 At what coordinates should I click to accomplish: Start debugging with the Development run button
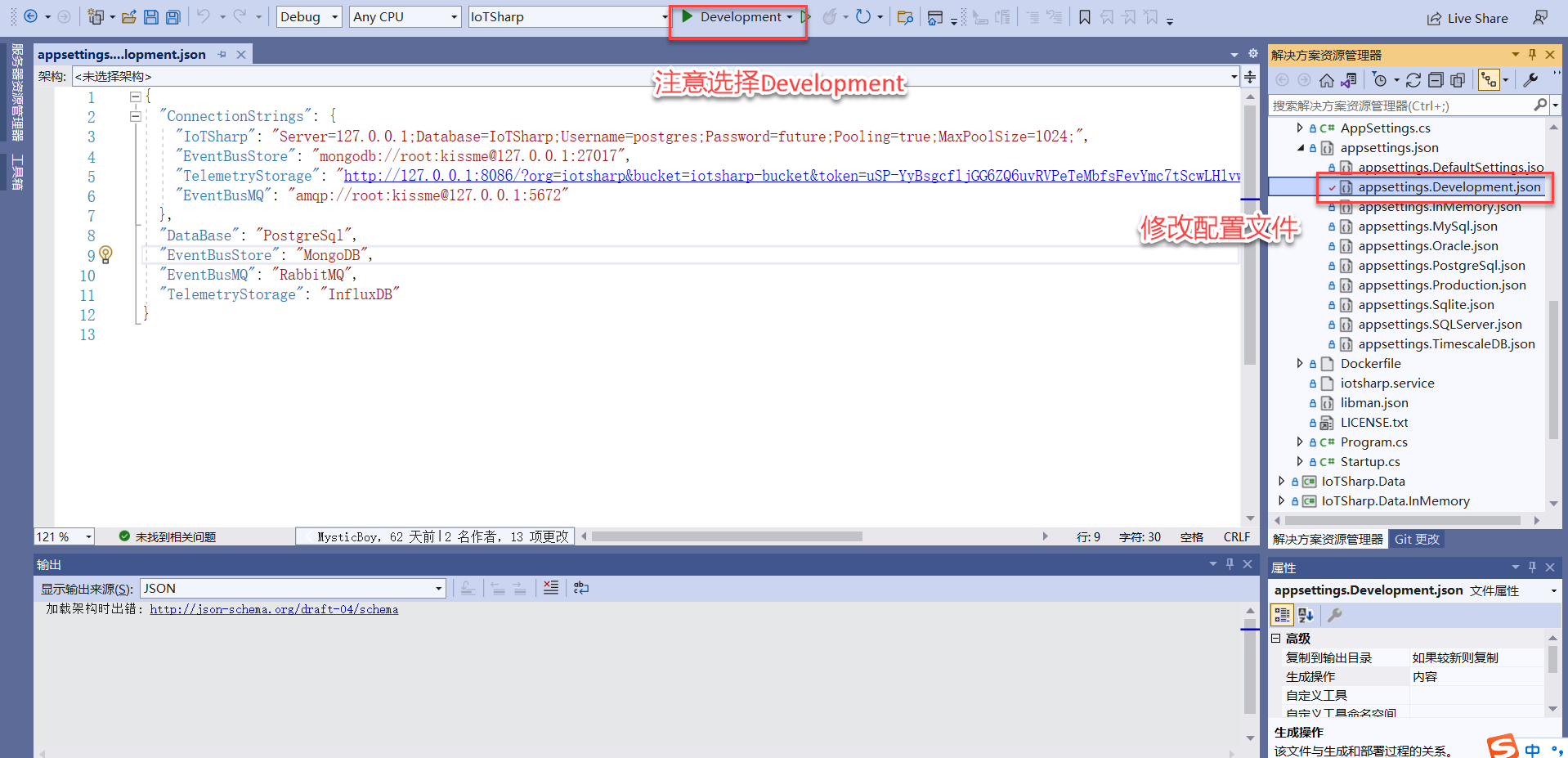tap(732, 17)
